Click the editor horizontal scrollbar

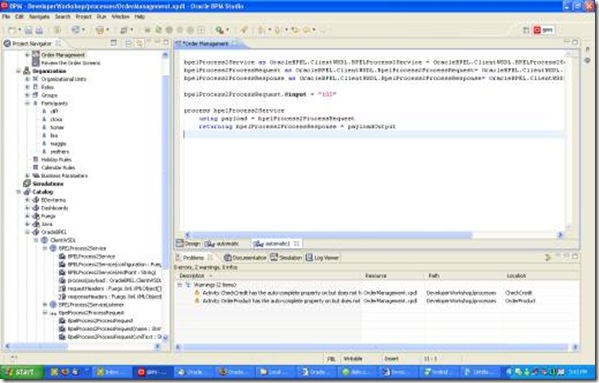click(374, 235)
